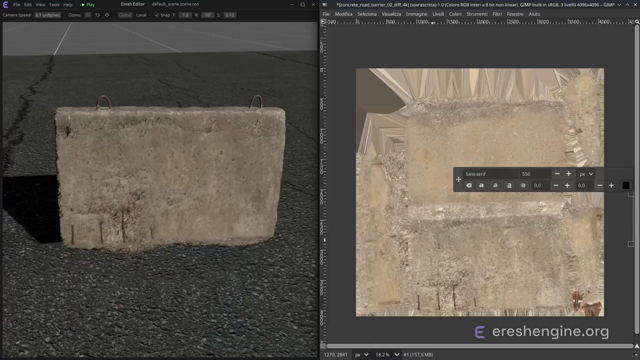
Task: Select the rotate gizmo icon
Action: (x=98, y=15)
